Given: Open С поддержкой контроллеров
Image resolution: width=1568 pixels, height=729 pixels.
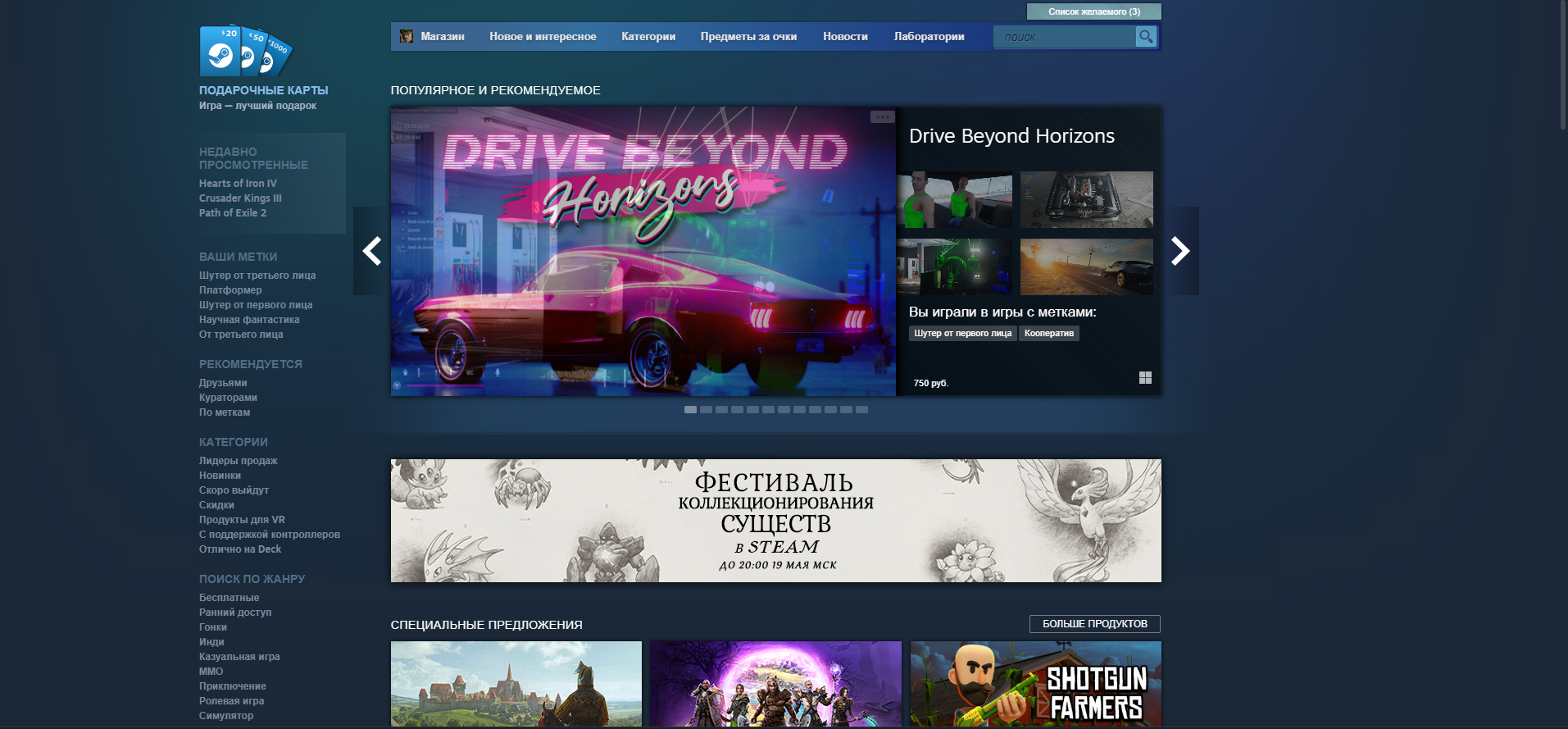Looking at the screenshot, I should [270, 535].
